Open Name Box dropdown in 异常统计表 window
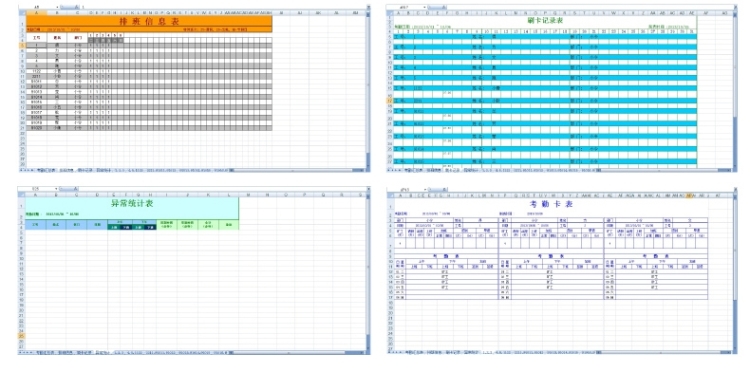Viewport: 750px width, 372px height. [57, 189]
